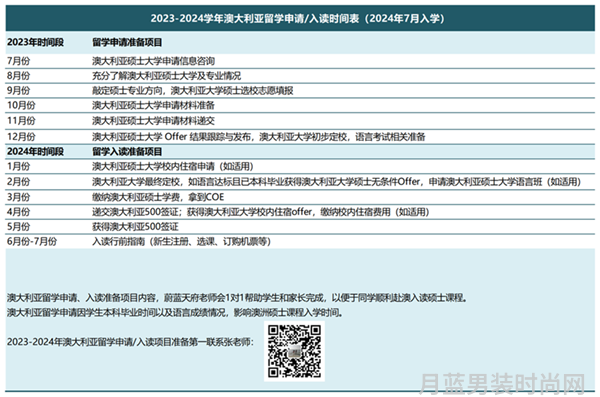Select the 2月份 最终定校 description
Image resolution: width=600 pixels, height=397 pixels.
click(336, 181)
